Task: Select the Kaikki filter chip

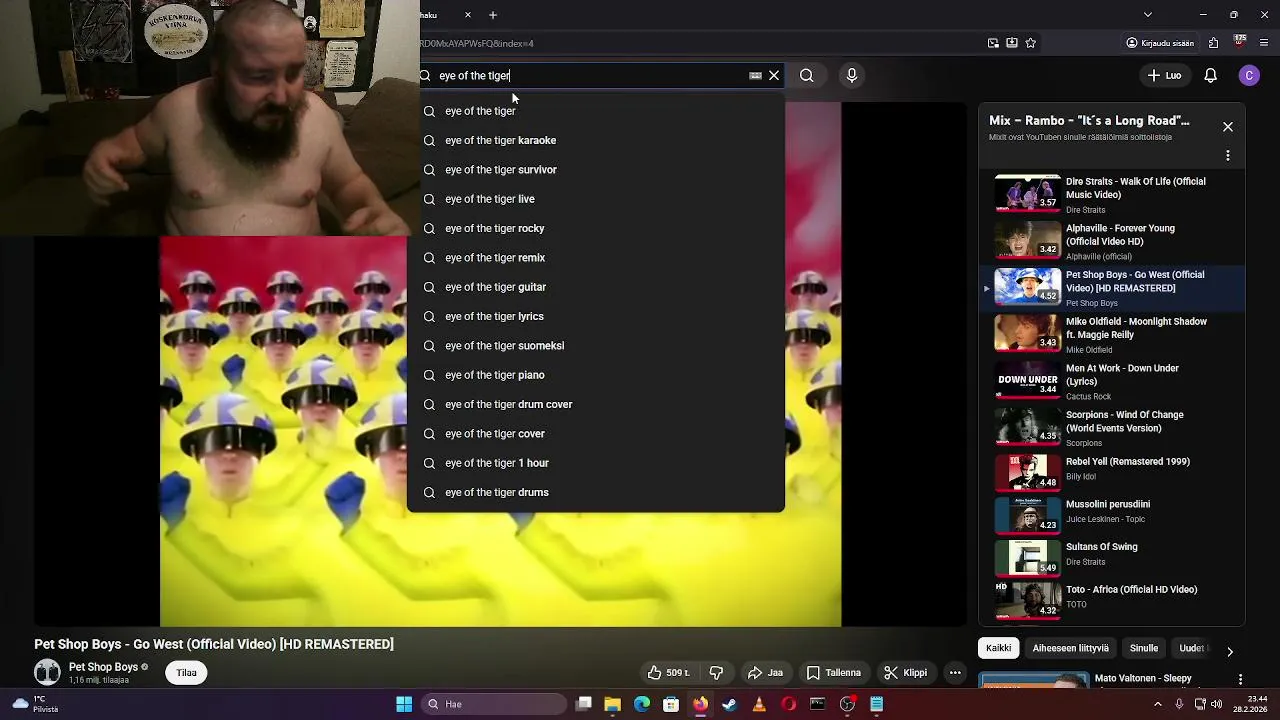Action: tap(998, 648)
